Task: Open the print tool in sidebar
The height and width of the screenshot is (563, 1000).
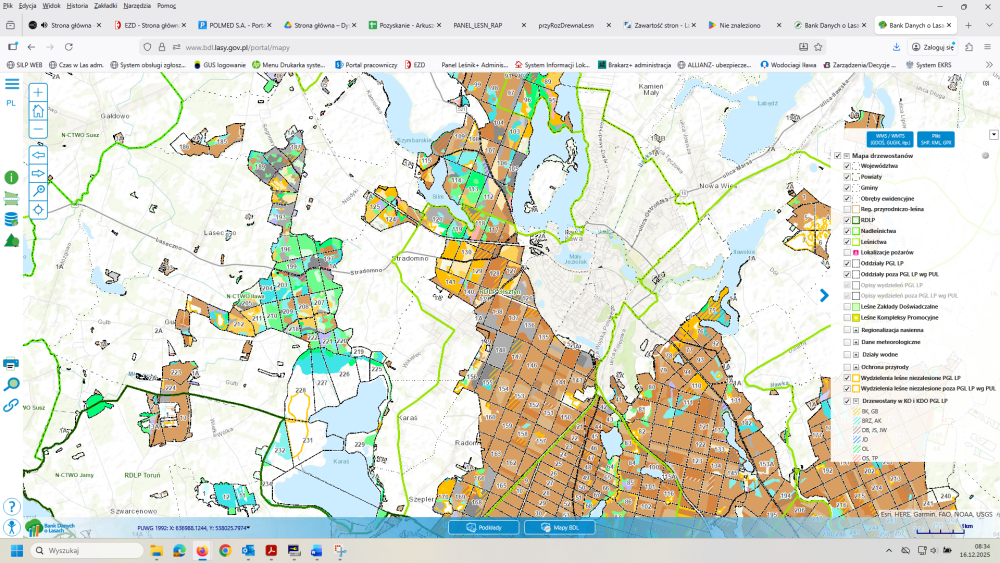Action: 12,362
